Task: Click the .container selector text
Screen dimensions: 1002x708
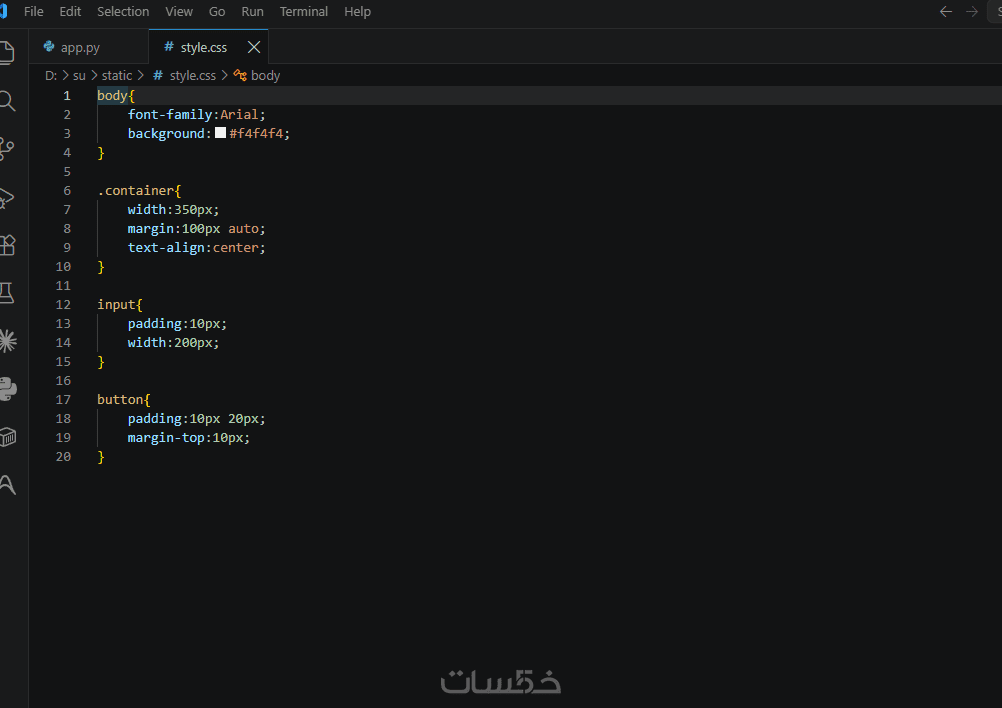Action: pos(135,190)
